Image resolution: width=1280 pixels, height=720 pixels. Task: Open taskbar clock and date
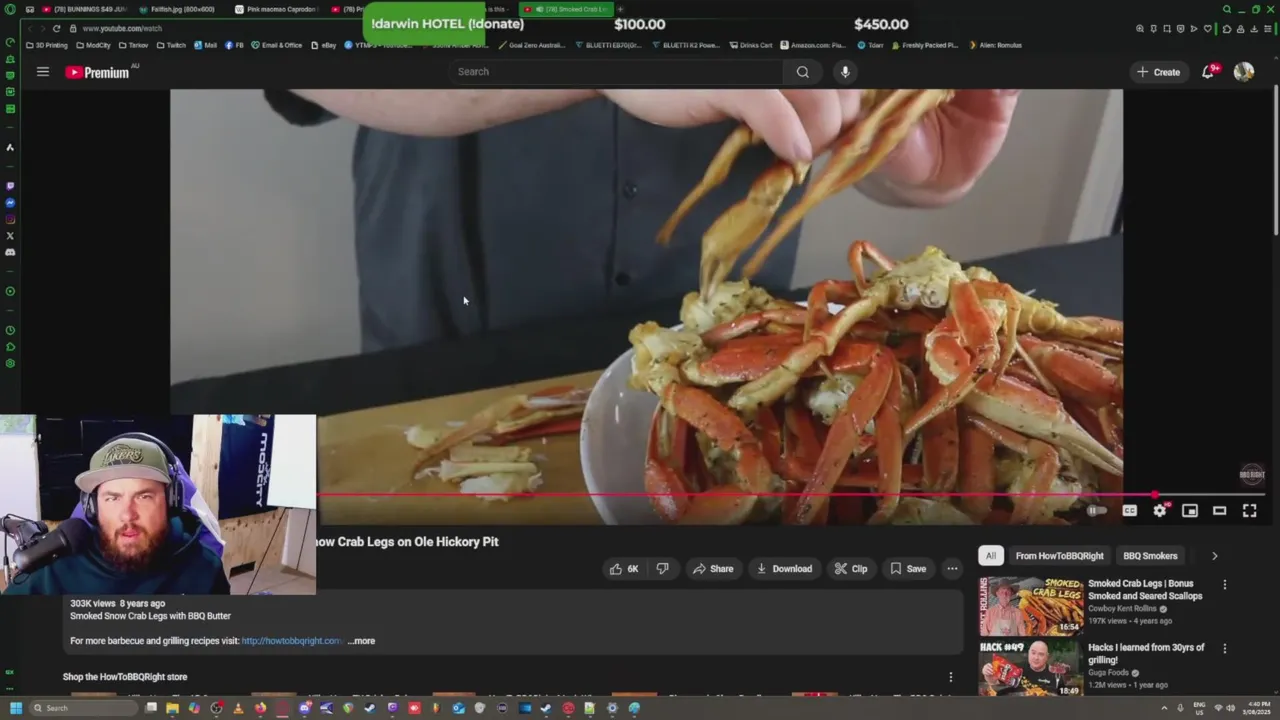click(x=1257, y=708)
